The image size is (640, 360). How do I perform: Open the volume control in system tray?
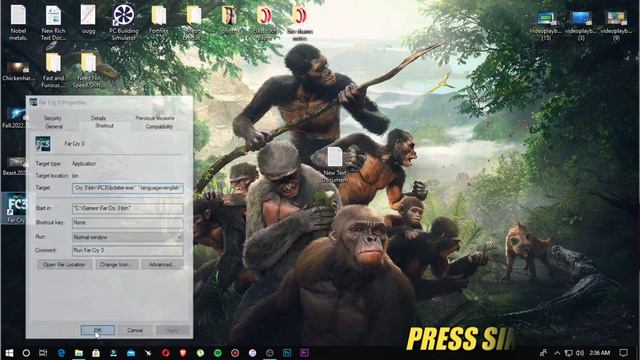(580, 353)
